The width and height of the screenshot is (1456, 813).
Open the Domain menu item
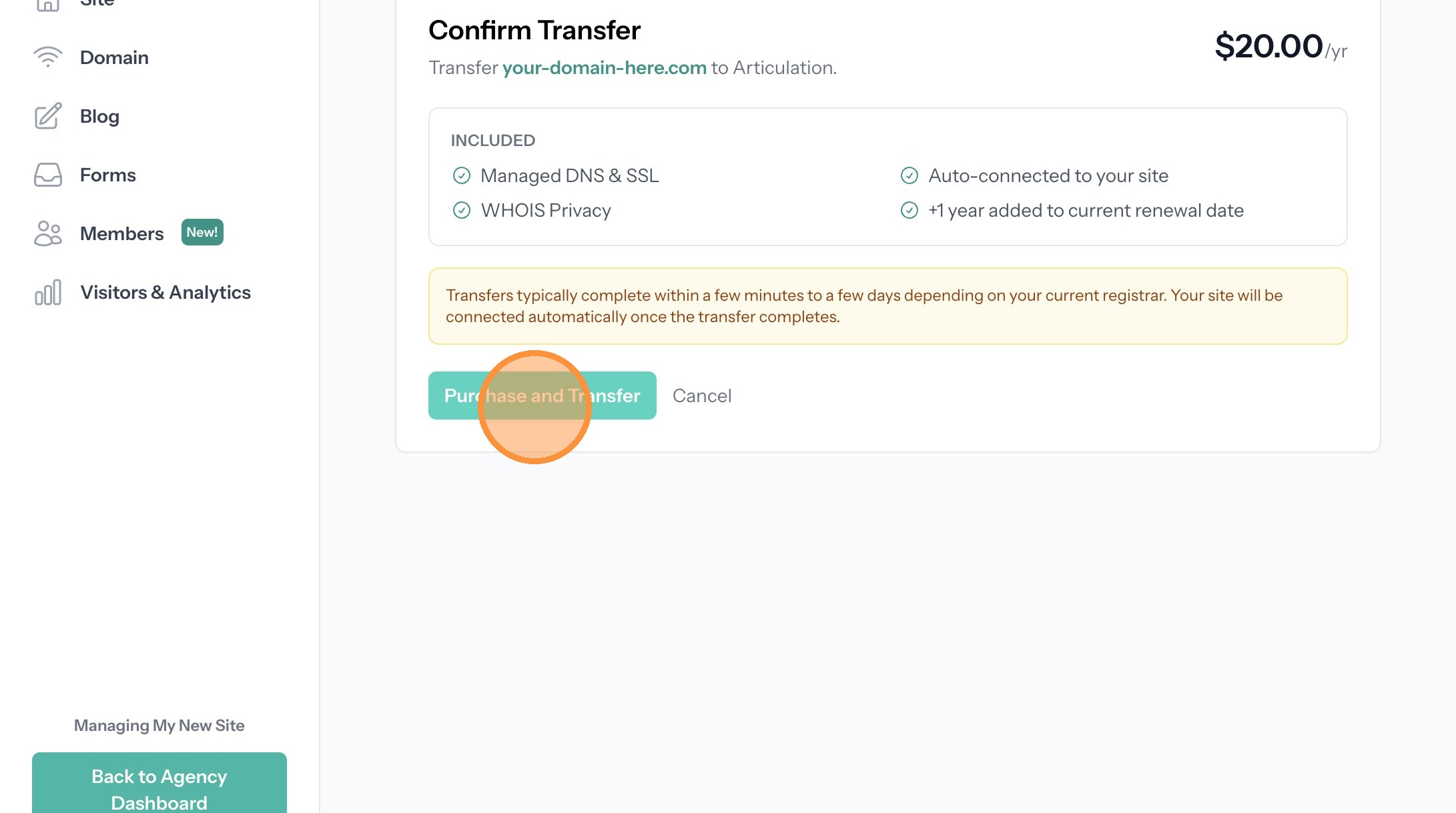114,57
